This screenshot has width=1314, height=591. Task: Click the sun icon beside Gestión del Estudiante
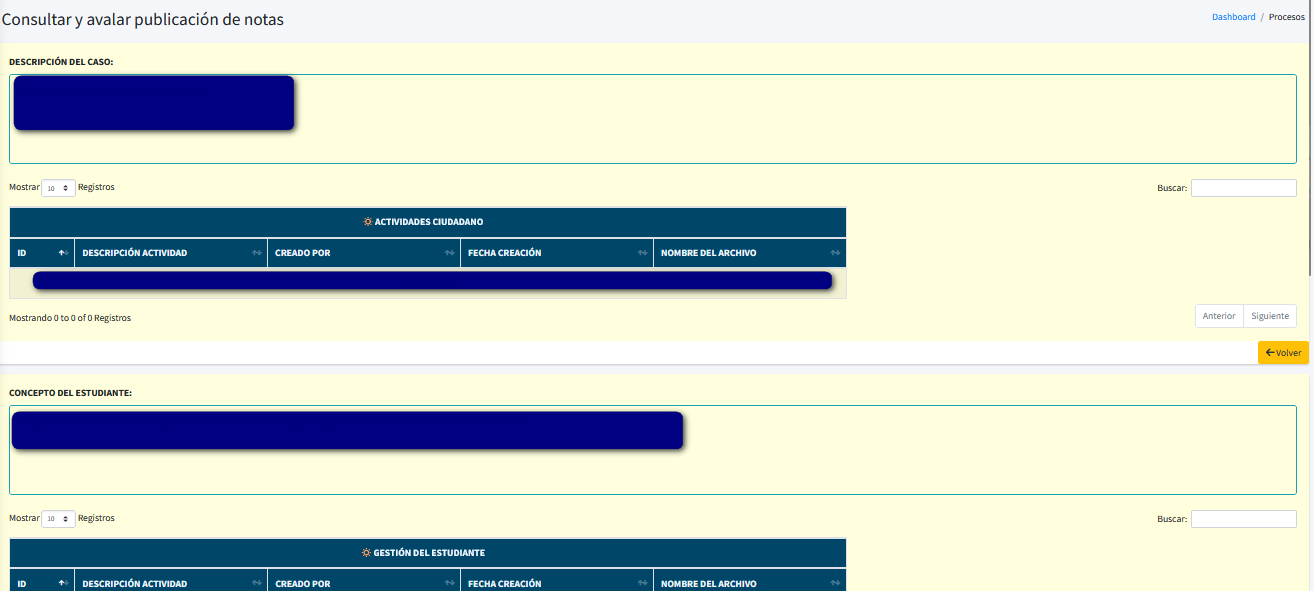pyautogui.click(x=366, y=553)
